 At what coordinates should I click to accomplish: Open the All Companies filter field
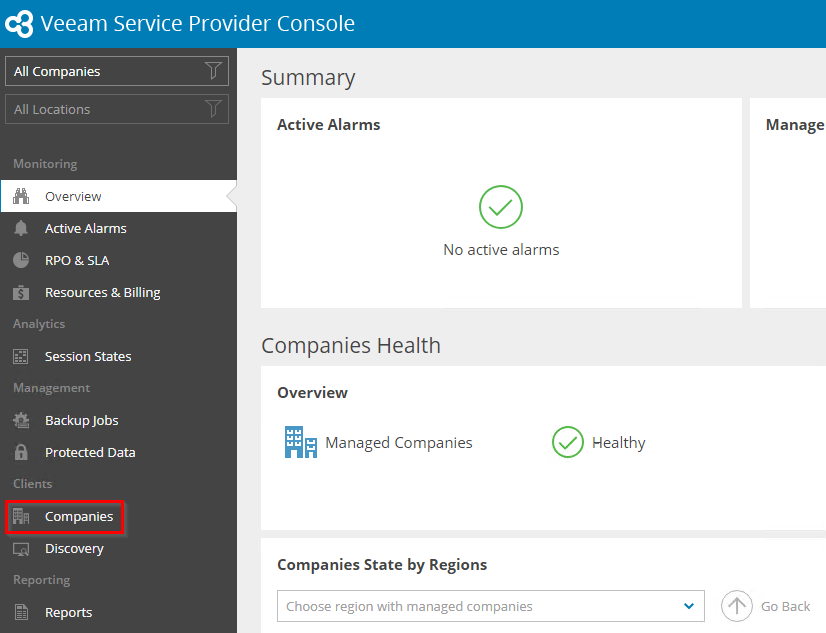pos(117,71)
